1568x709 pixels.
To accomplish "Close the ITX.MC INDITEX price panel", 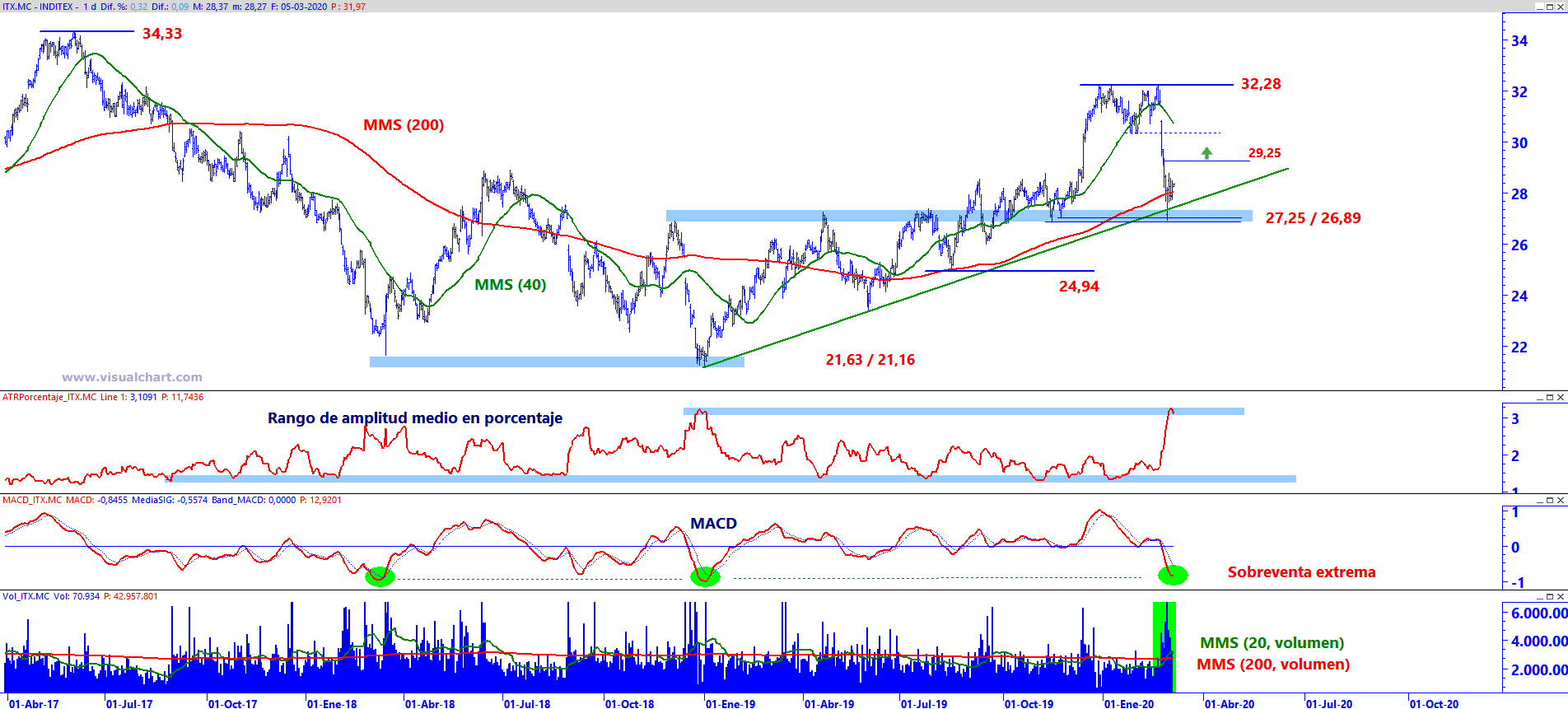I will 1560,7.
